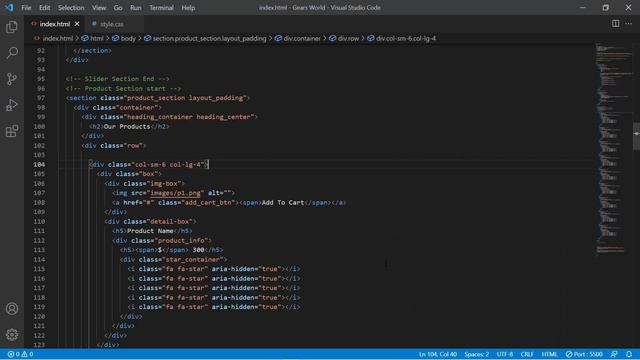Open editor More Actions ellipsis

629,24
